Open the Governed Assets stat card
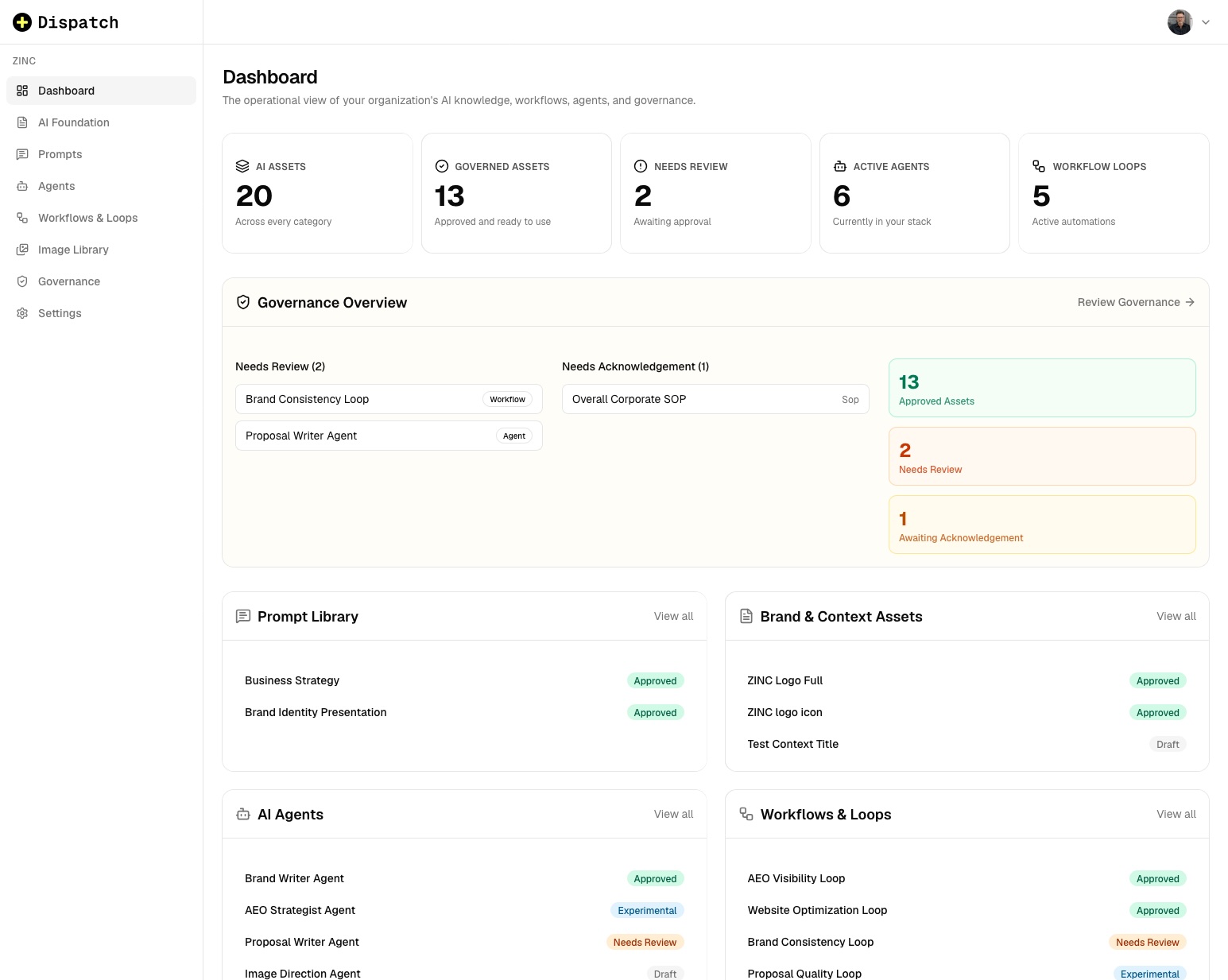The image size is (1228, 980). pos(517,193)
